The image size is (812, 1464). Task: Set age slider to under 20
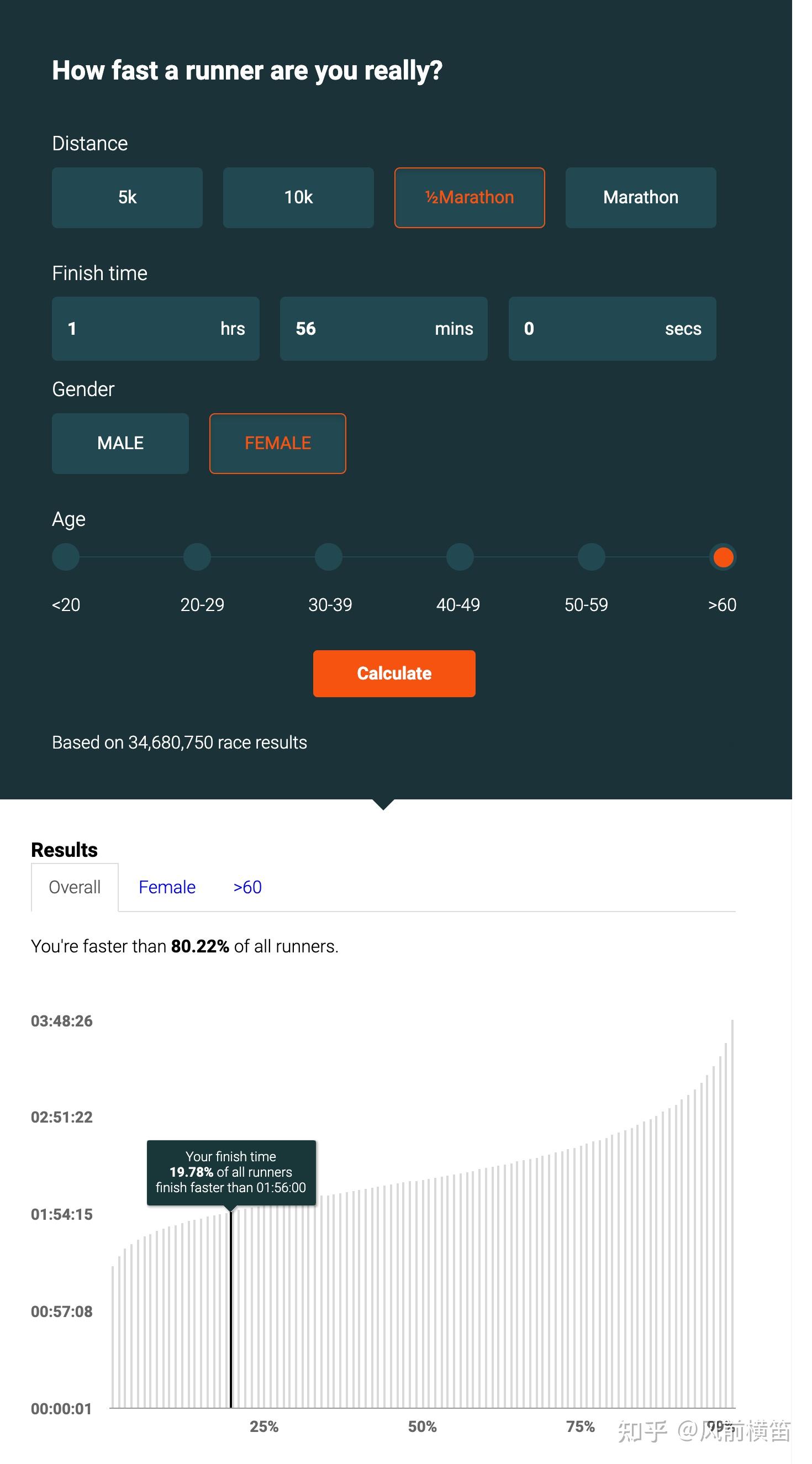point(66,557)
